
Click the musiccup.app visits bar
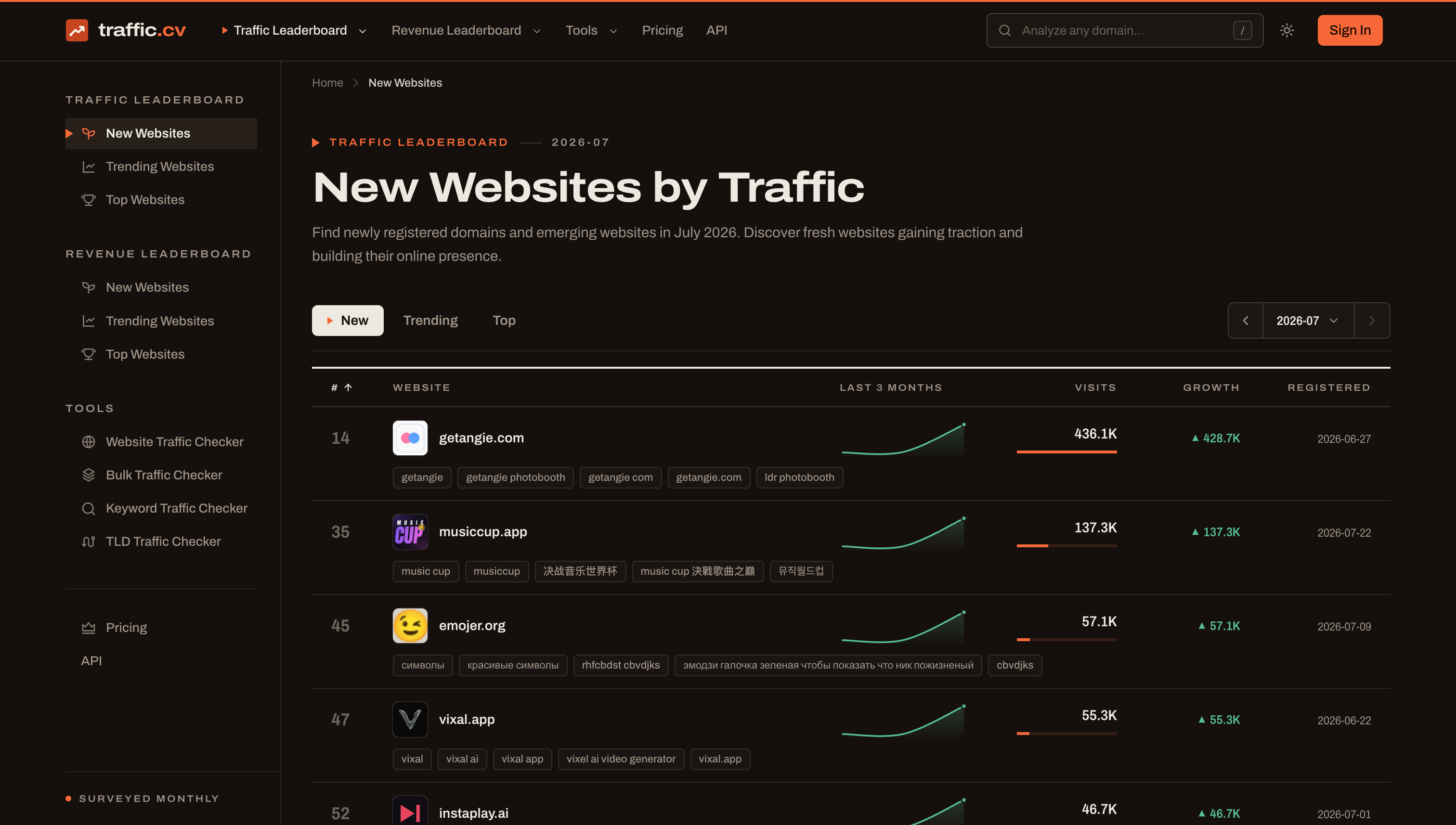1066,546
